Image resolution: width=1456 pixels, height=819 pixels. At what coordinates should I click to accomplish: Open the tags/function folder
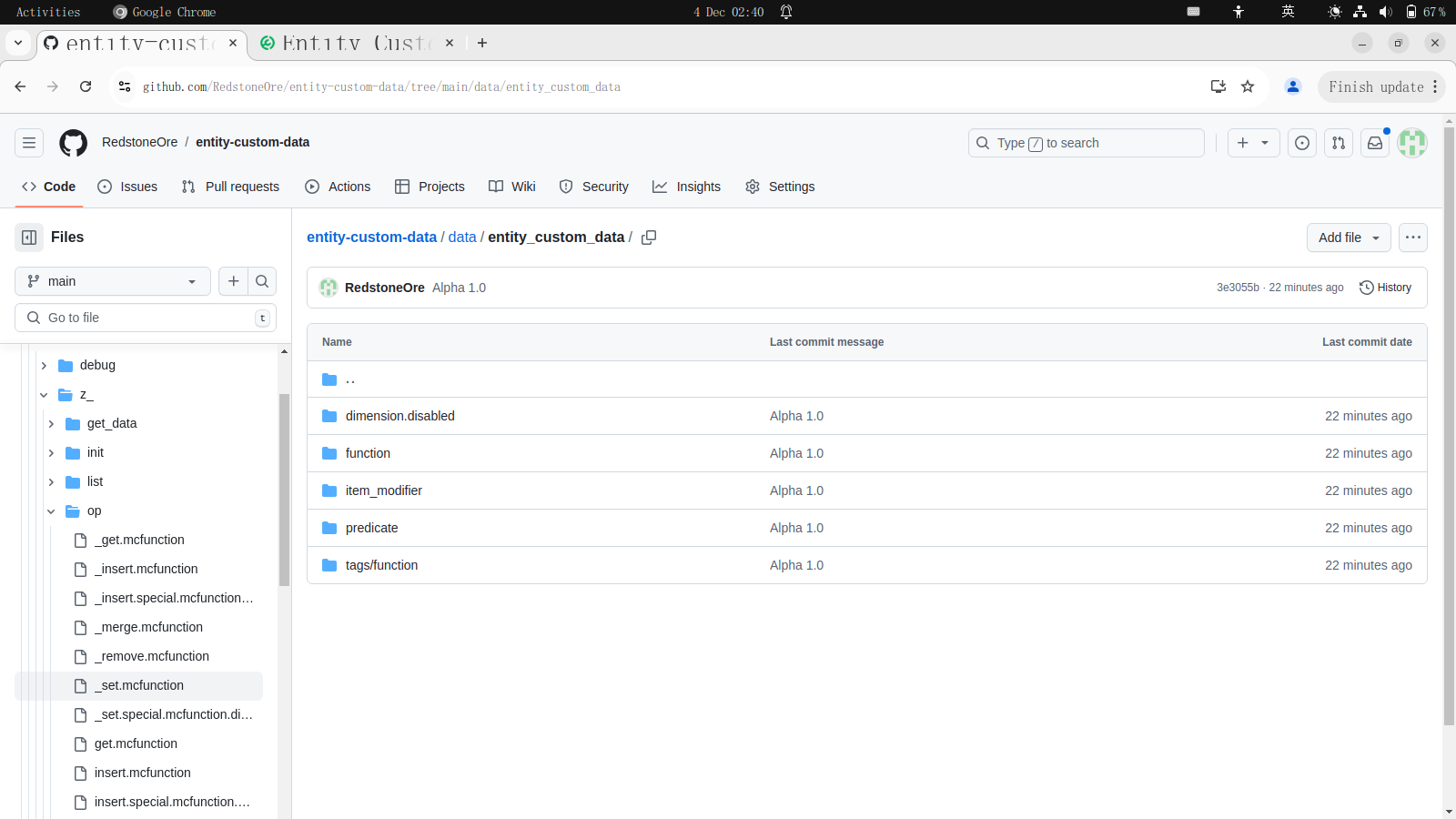[382, 565]
